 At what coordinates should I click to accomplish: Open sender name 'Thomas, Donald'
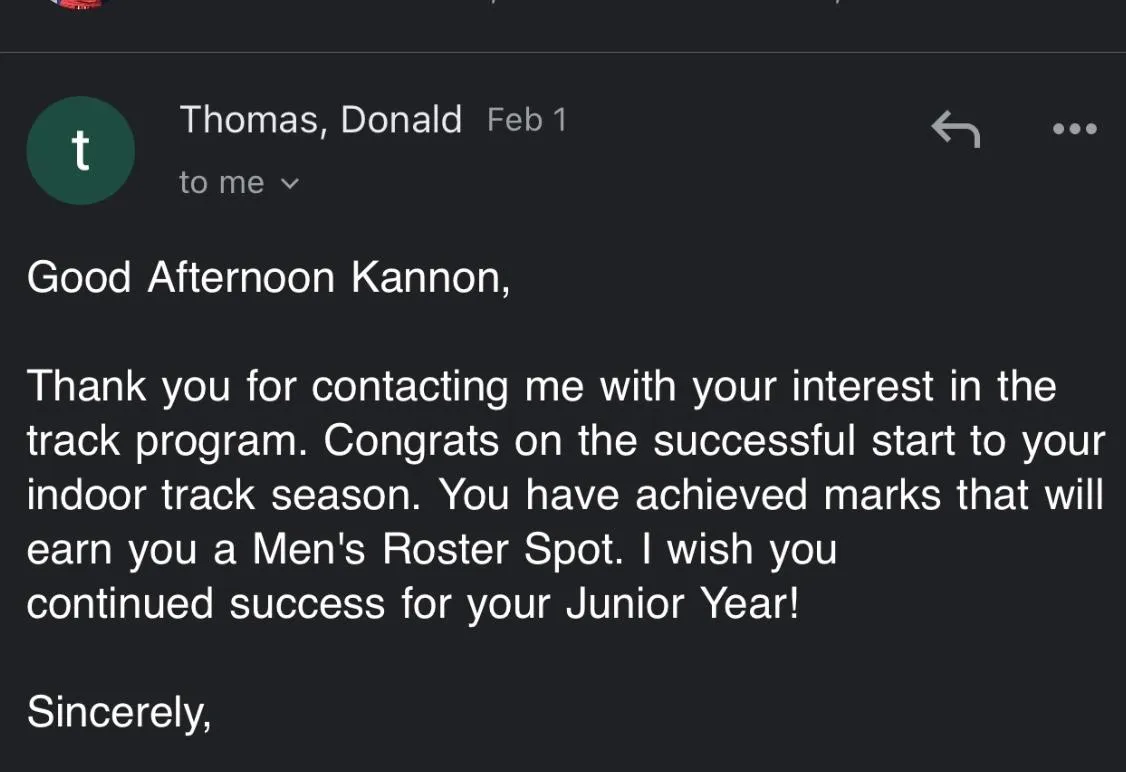point(320,119)
